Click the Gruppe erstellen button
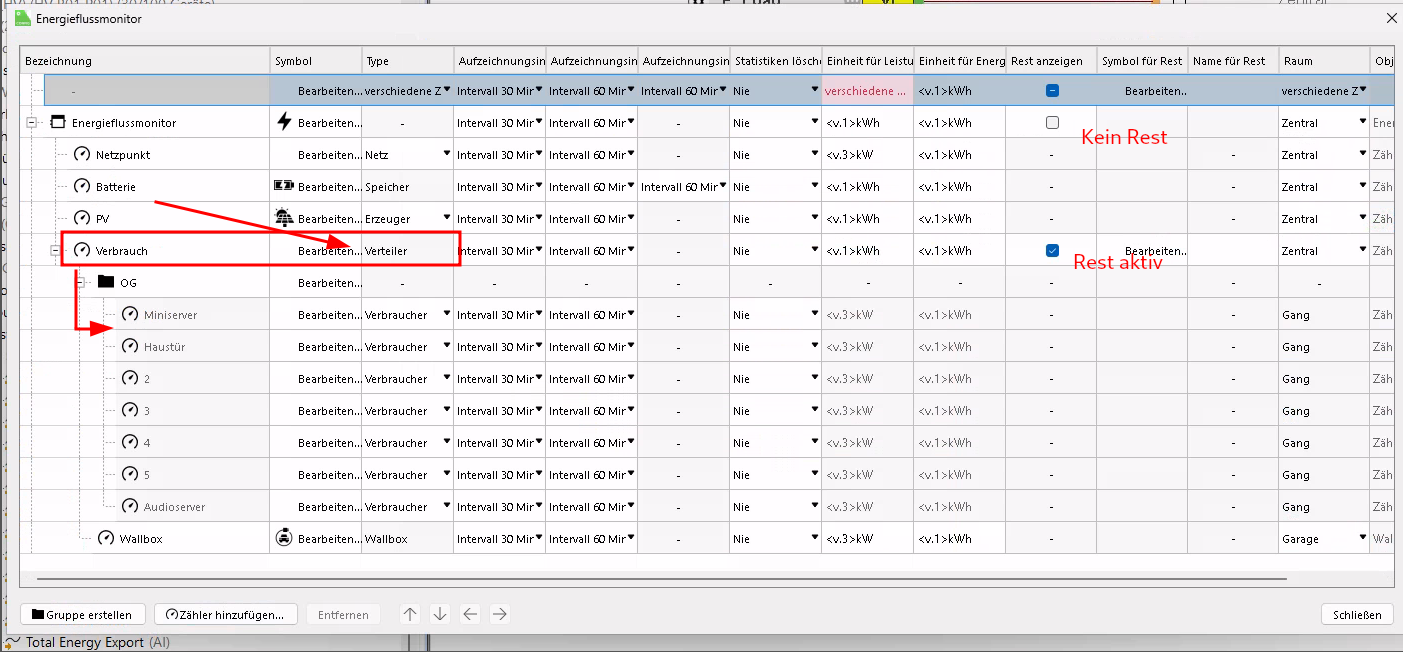Screen dimensions: 1403x652 click(x=83, y=614)
